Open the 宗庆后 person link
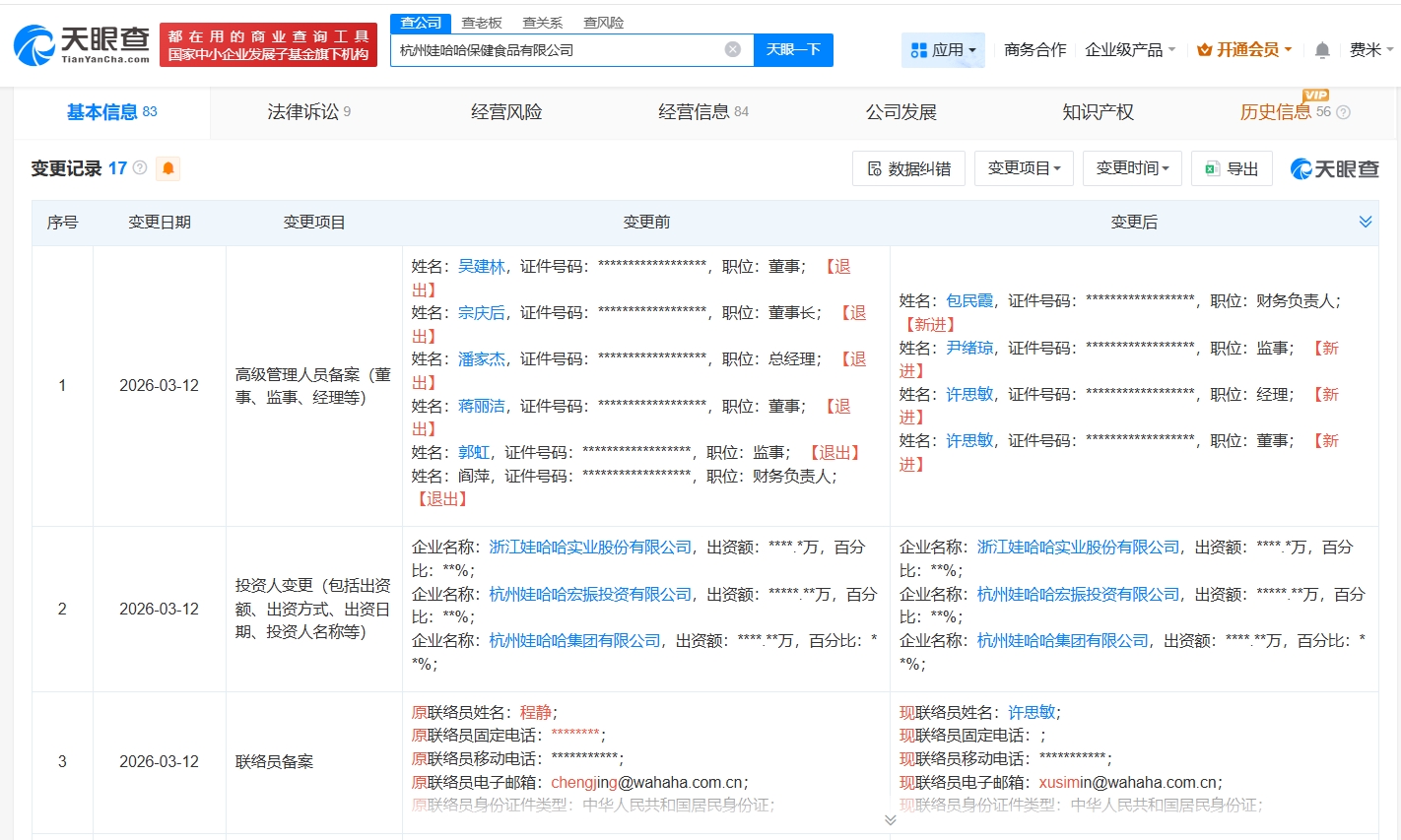This screenshot has height=840, width=1401. 481,312
